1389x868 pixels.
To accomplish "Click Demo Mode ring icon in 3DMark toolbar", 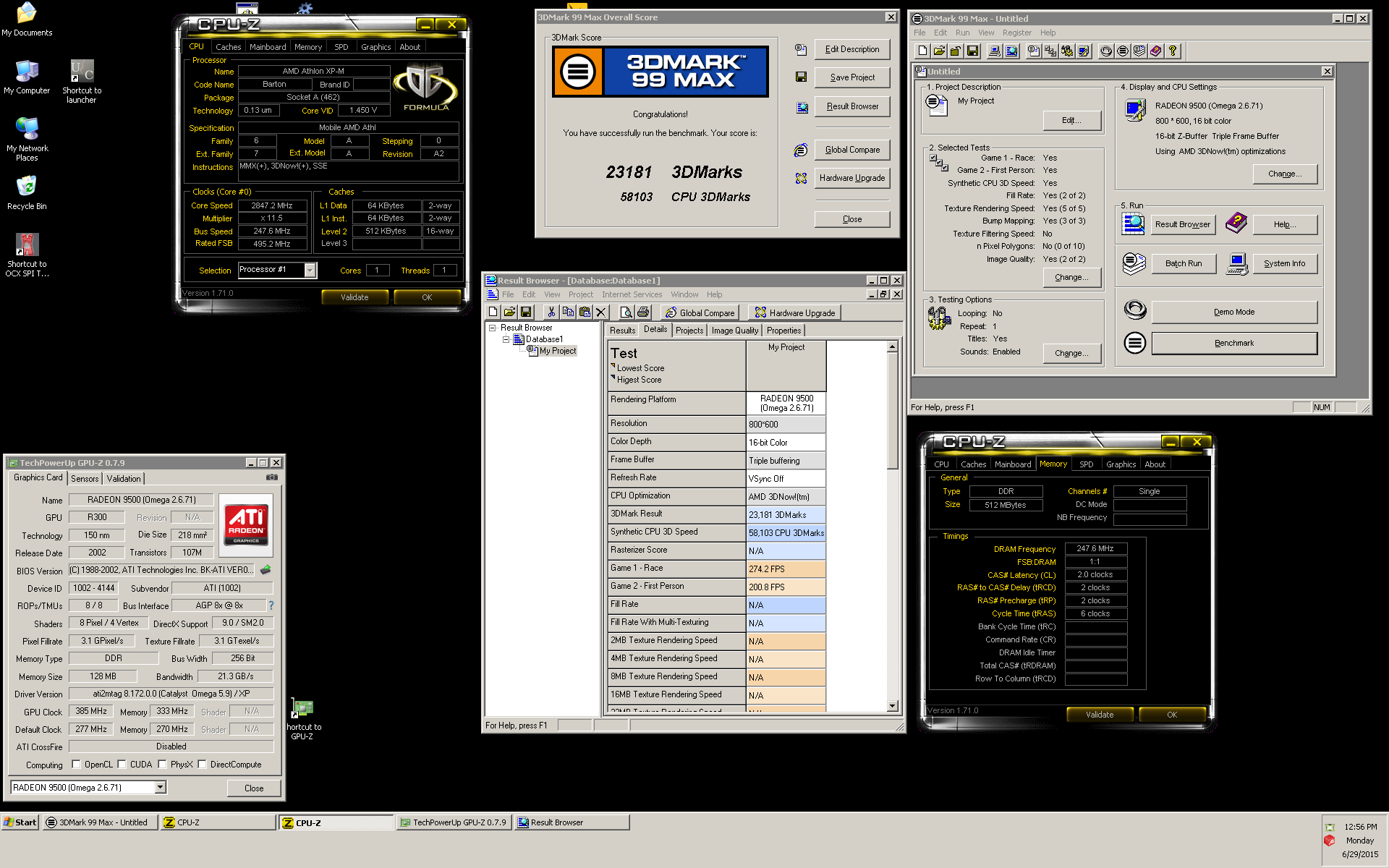I will point(1106,51).
